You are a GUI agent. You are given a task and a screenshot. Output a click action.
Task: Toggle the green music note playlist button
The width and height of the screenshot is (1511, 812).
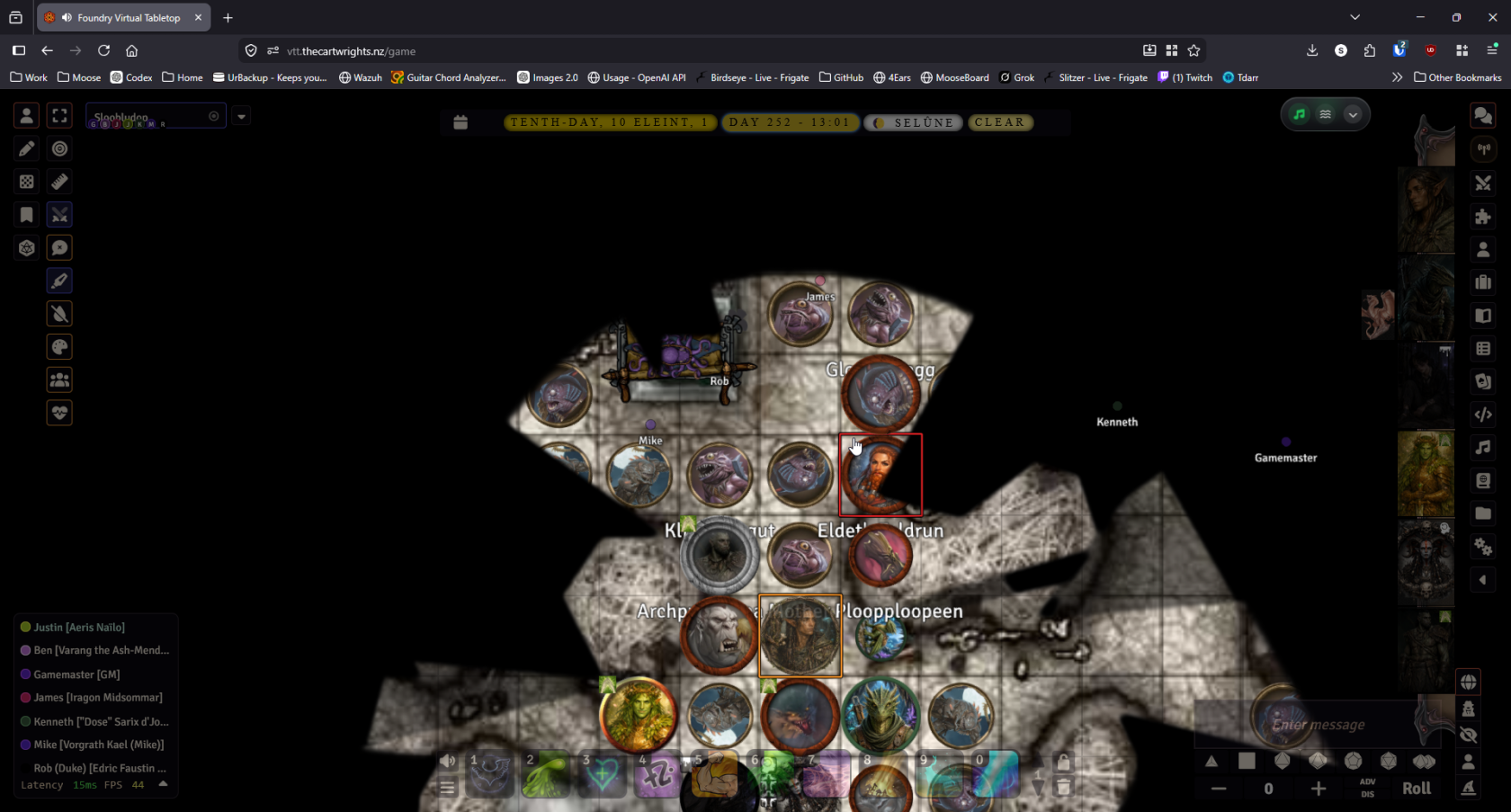pyautogui.click(x=1300, y=114)
